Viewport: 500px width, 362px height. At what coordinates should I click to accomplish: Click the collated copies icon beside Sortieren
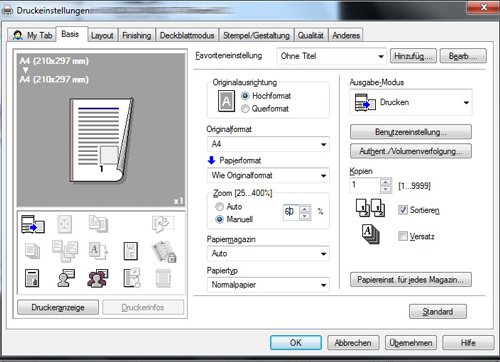click(x=370, y=208)
